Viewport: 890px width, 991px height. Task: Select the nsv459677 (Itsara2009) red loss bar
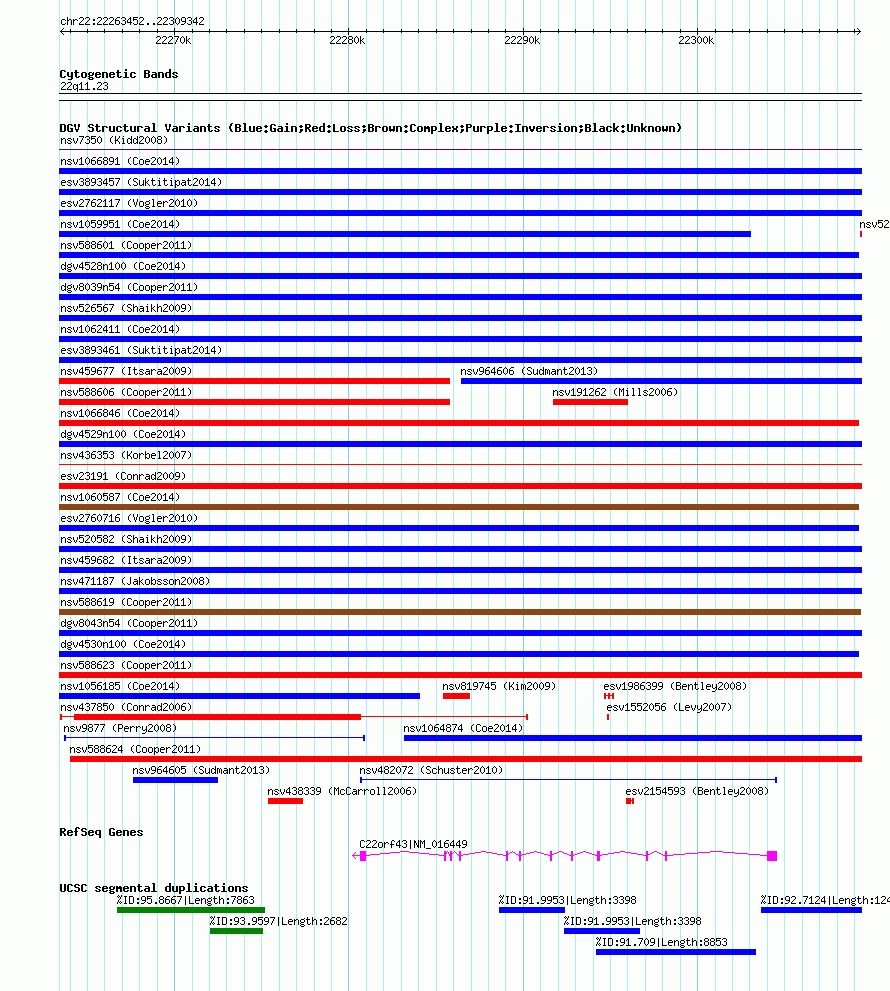[x=255, y=381]
